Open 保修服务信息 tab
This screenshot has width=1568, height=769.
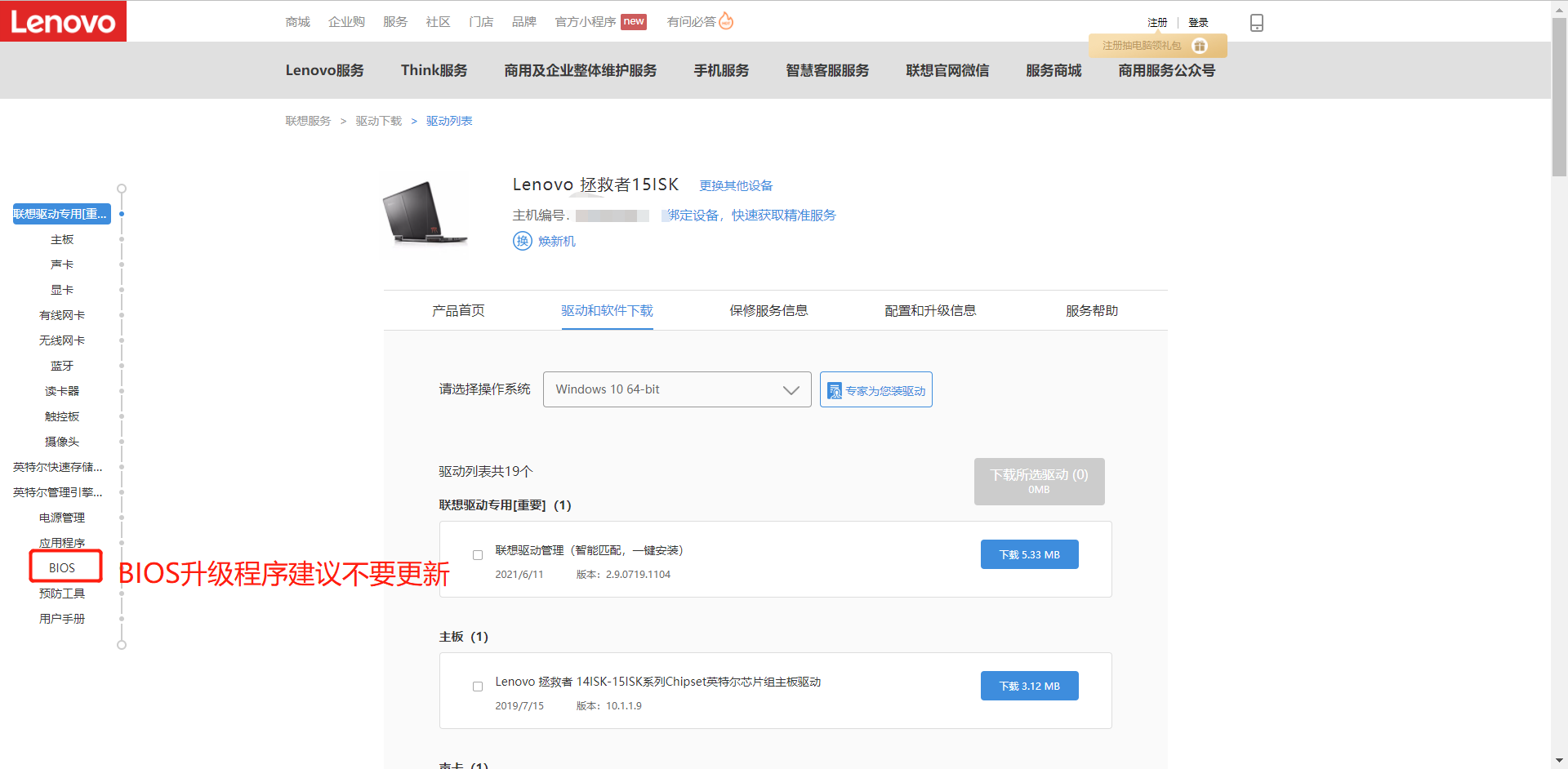[768, 310]
